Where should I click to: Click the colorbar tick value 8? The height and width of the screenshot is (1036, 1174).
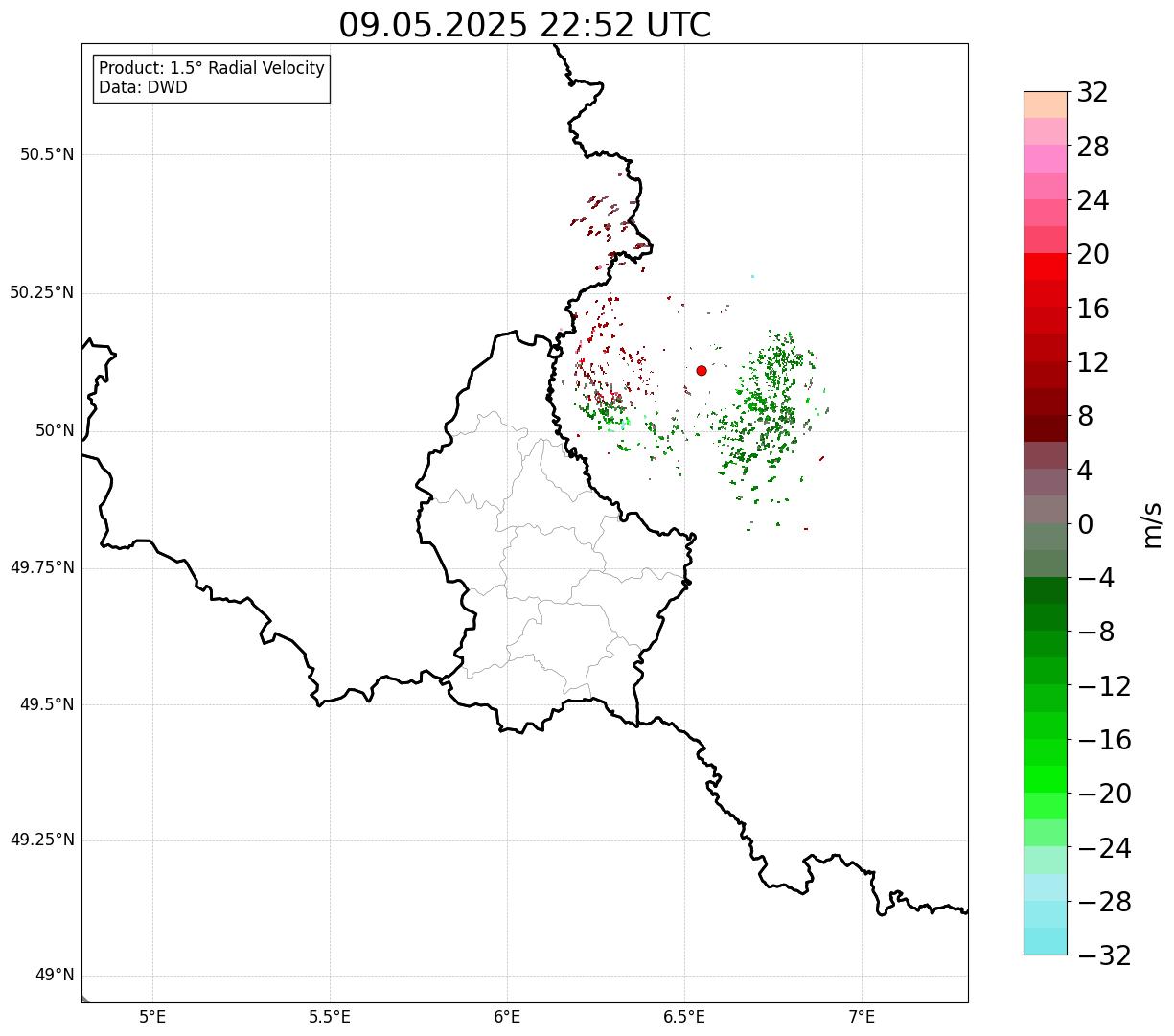[x=1085, y=416]
